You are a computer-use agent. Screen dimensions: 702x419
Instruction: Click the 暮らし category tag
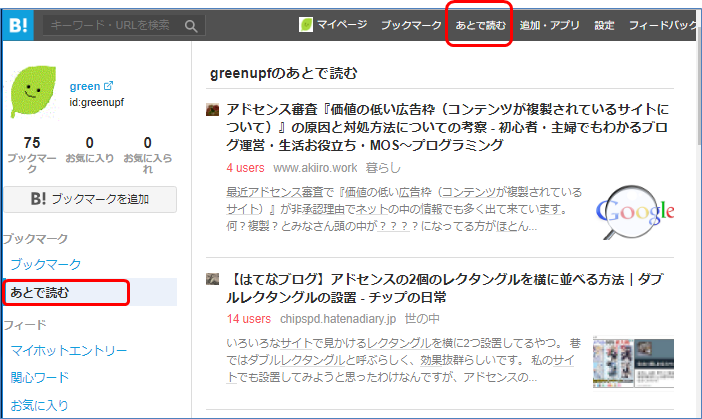[383, 168]
